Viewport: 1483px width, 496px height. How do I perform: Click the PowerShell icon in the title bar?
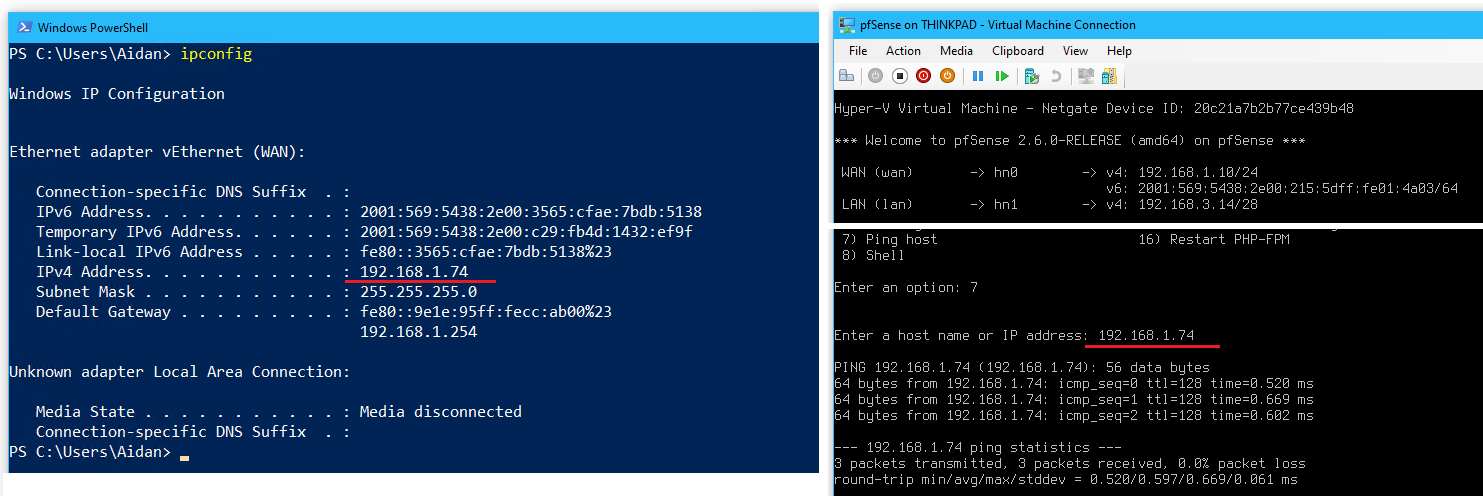[x=24, y=27]
